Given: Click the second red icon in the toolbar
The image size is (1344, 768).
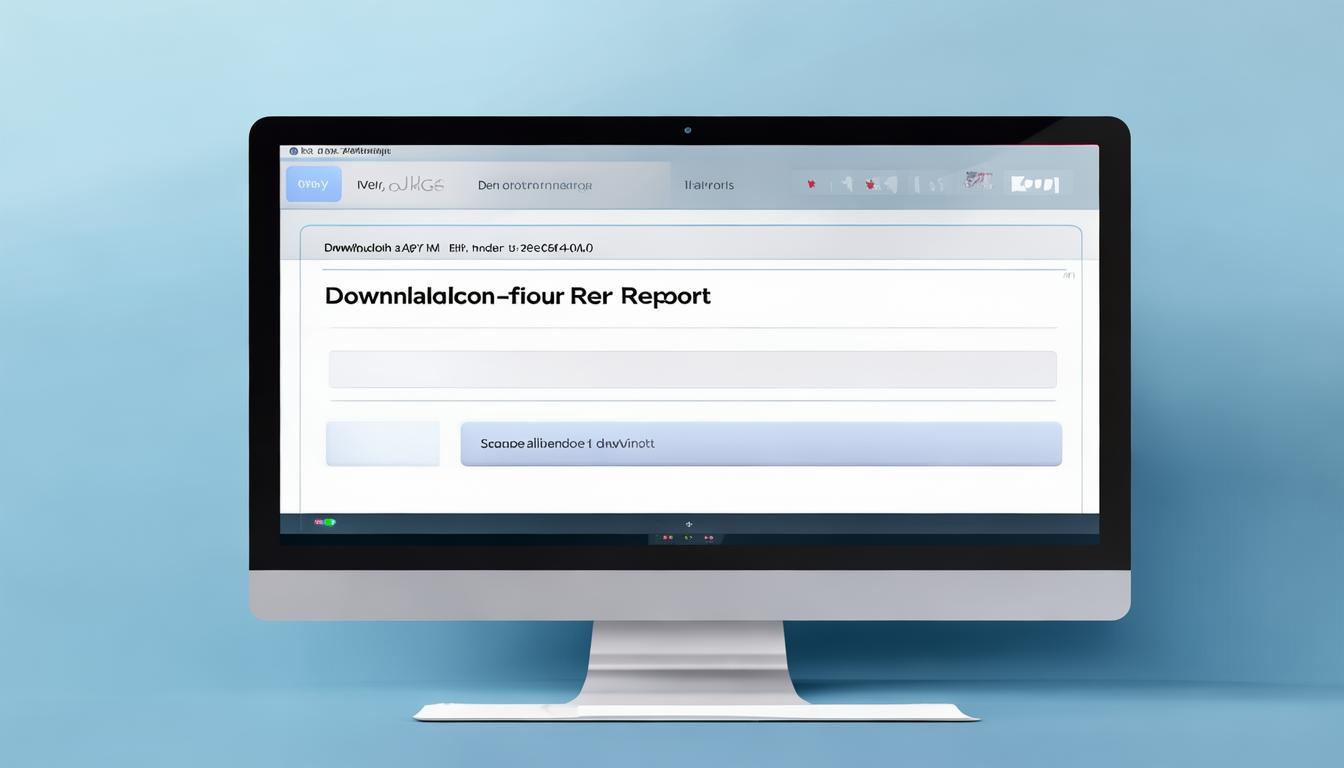Looking at the screenshot, I should click(871, 185).
